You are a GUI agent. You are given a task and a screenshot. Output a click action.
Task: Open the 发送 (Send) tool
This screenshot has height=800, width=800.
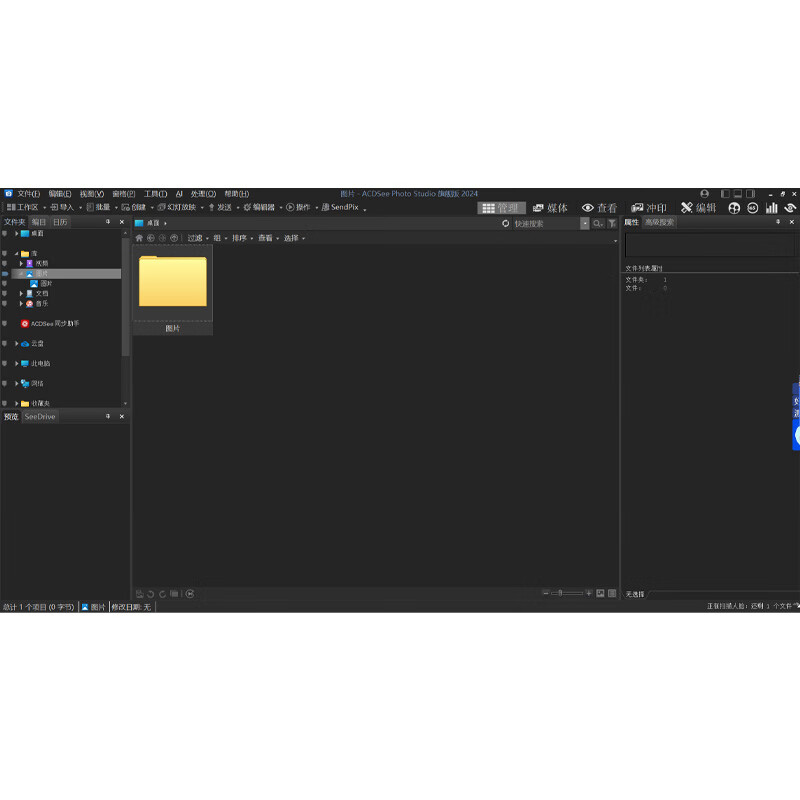click(x=220, y=209)
